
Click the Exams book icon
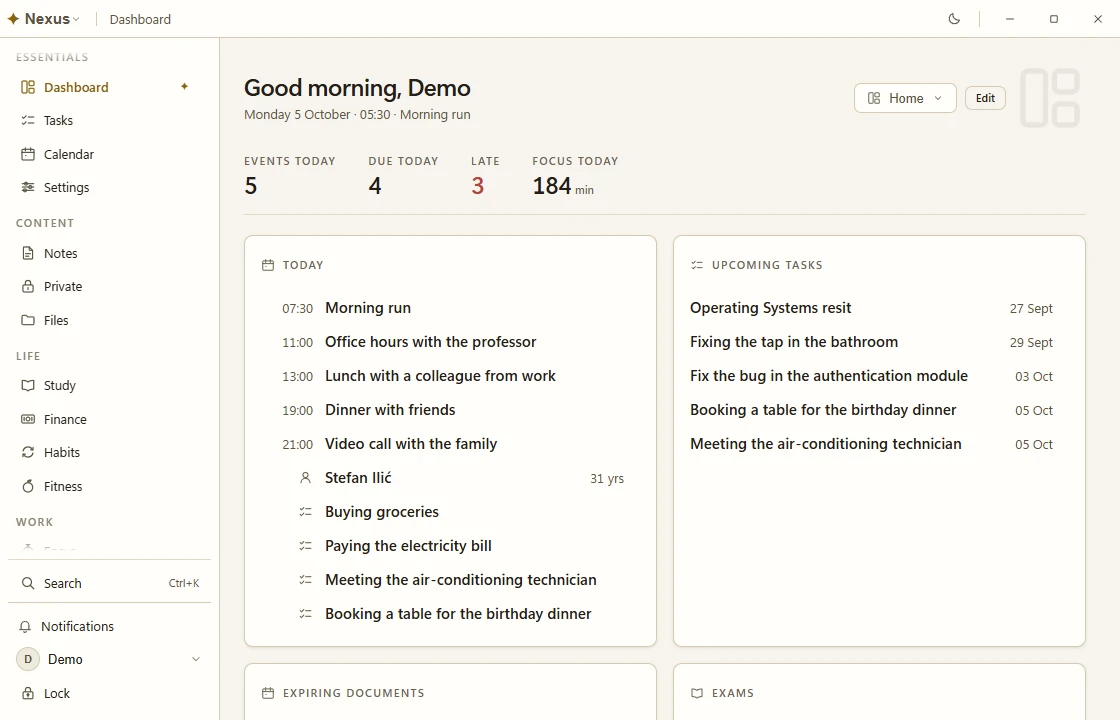[x=697, y=693]
